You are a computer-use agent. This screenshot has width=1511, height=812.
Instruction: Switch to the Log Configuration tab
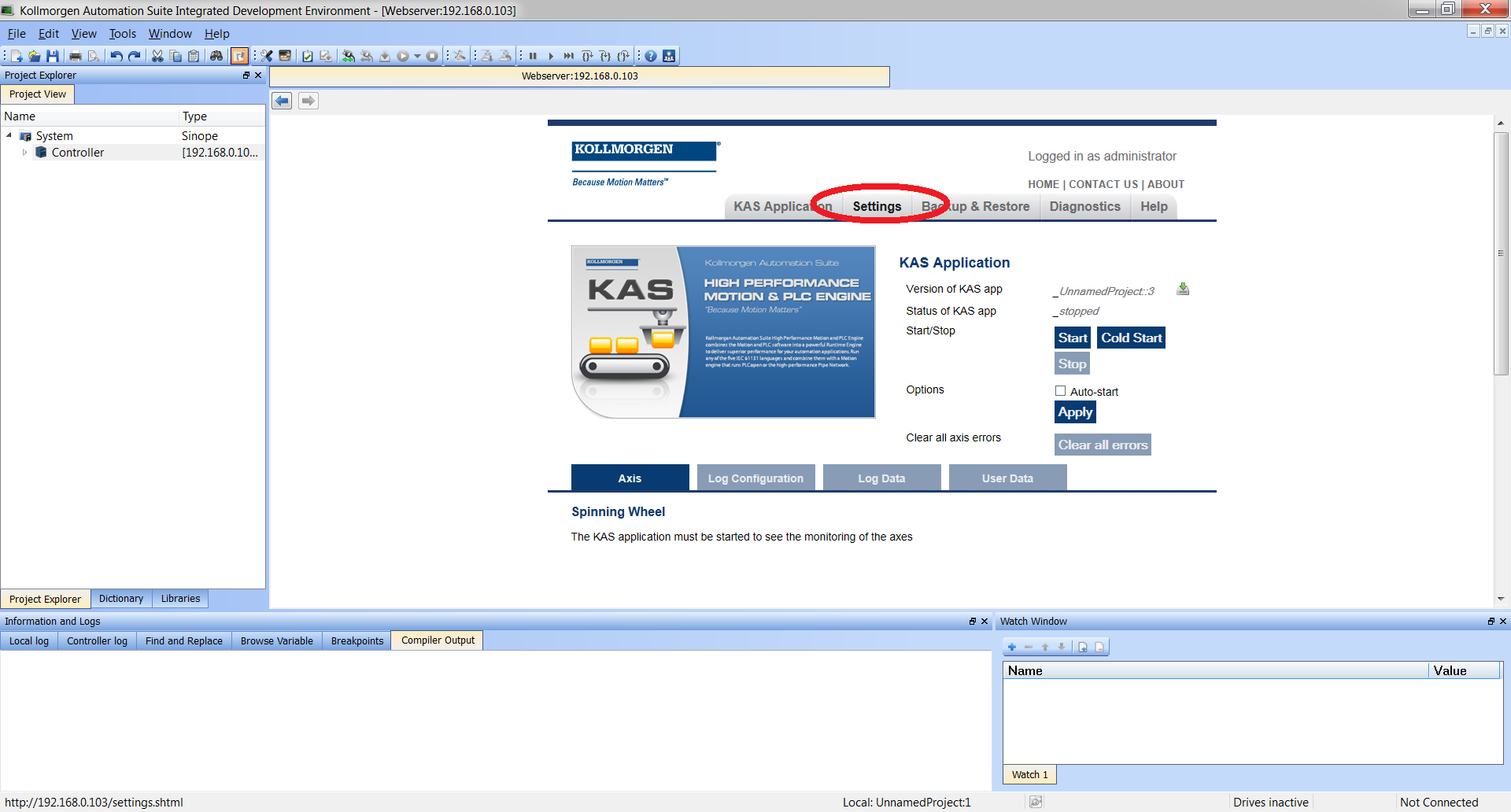click(x=755, y=478)
